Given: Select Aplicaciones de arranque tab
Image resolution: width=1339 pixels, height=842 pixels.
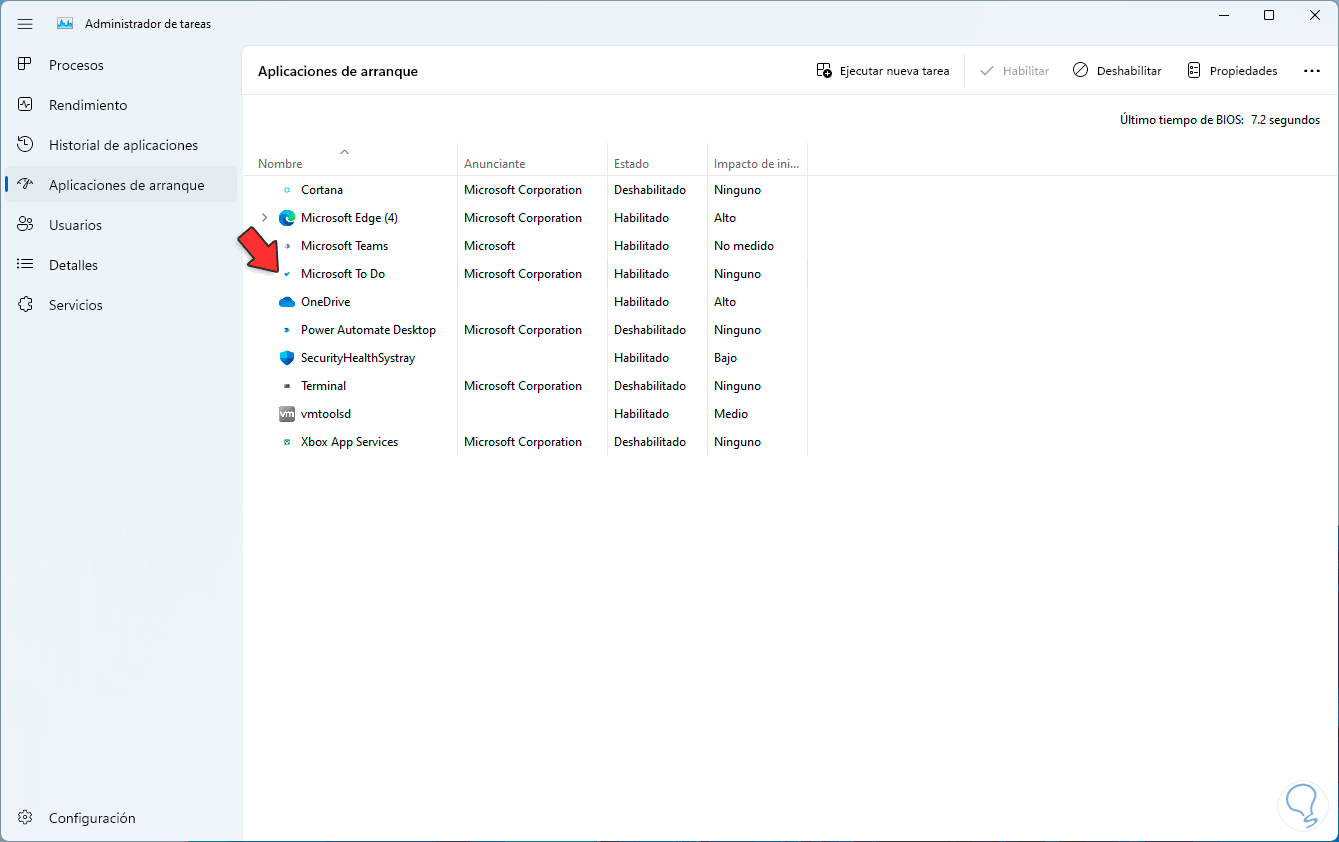Looking at the screenshot, I should point(121,185).
